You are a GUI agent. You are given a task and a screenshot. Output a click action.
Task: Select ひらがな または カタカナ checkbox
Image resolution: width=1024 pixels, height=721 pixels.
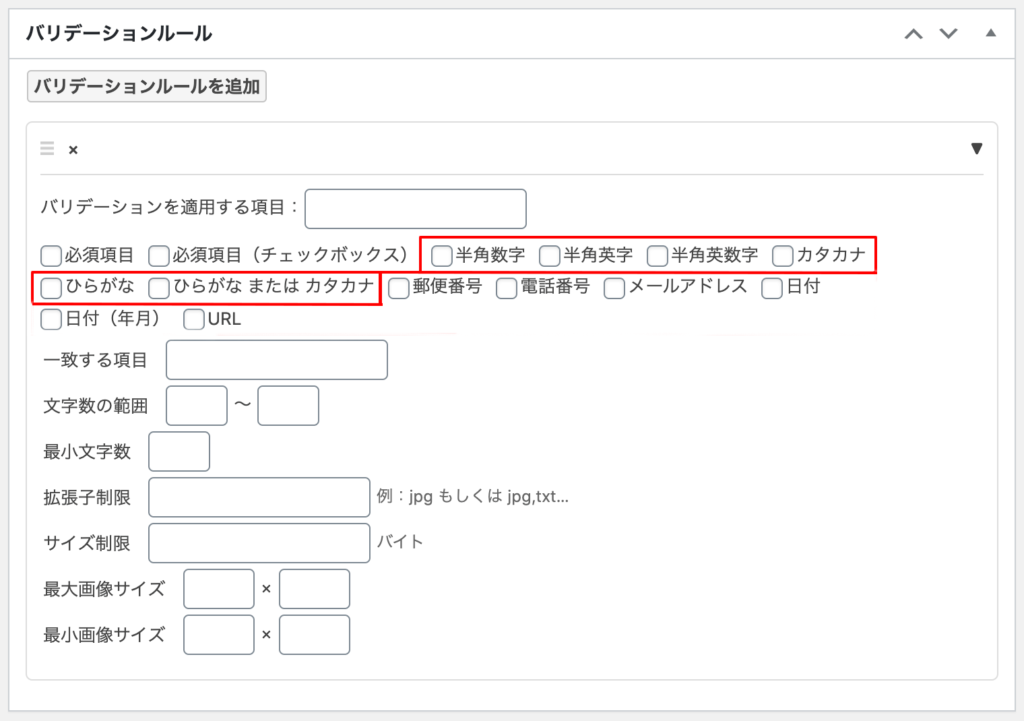159,287
